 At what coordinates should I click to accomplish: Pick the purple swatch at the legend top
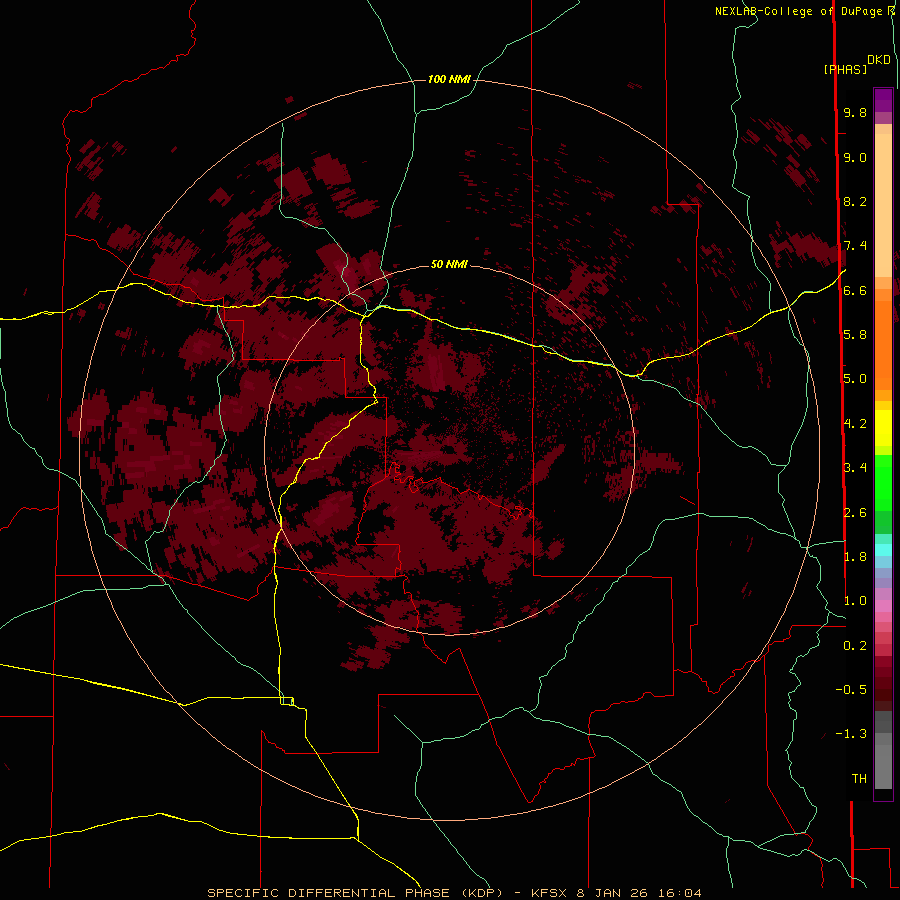[x=883, y=100]
